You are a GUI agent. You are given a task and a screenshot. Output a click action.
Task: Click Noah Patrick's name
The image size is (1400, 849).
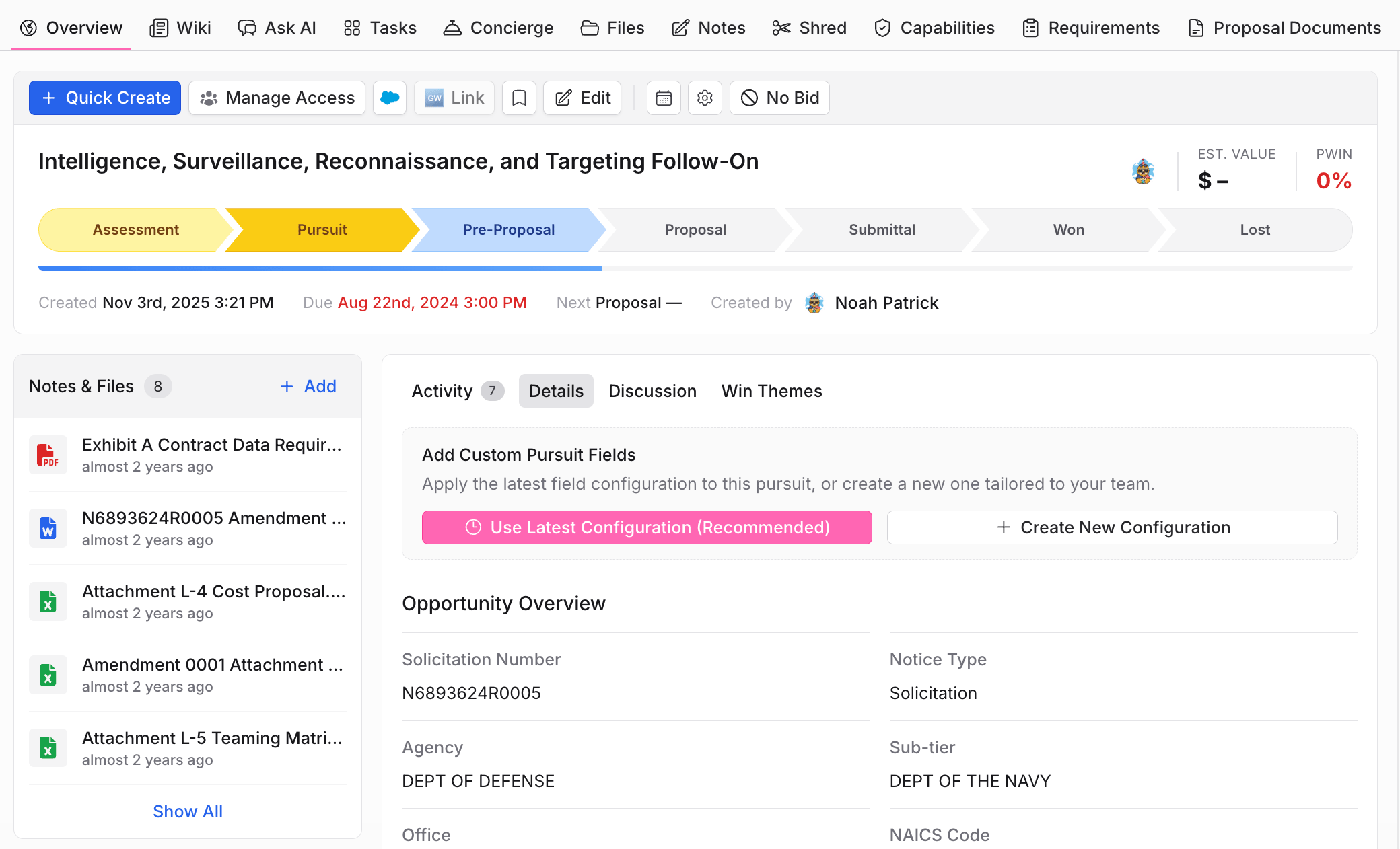tap(886, 303)
